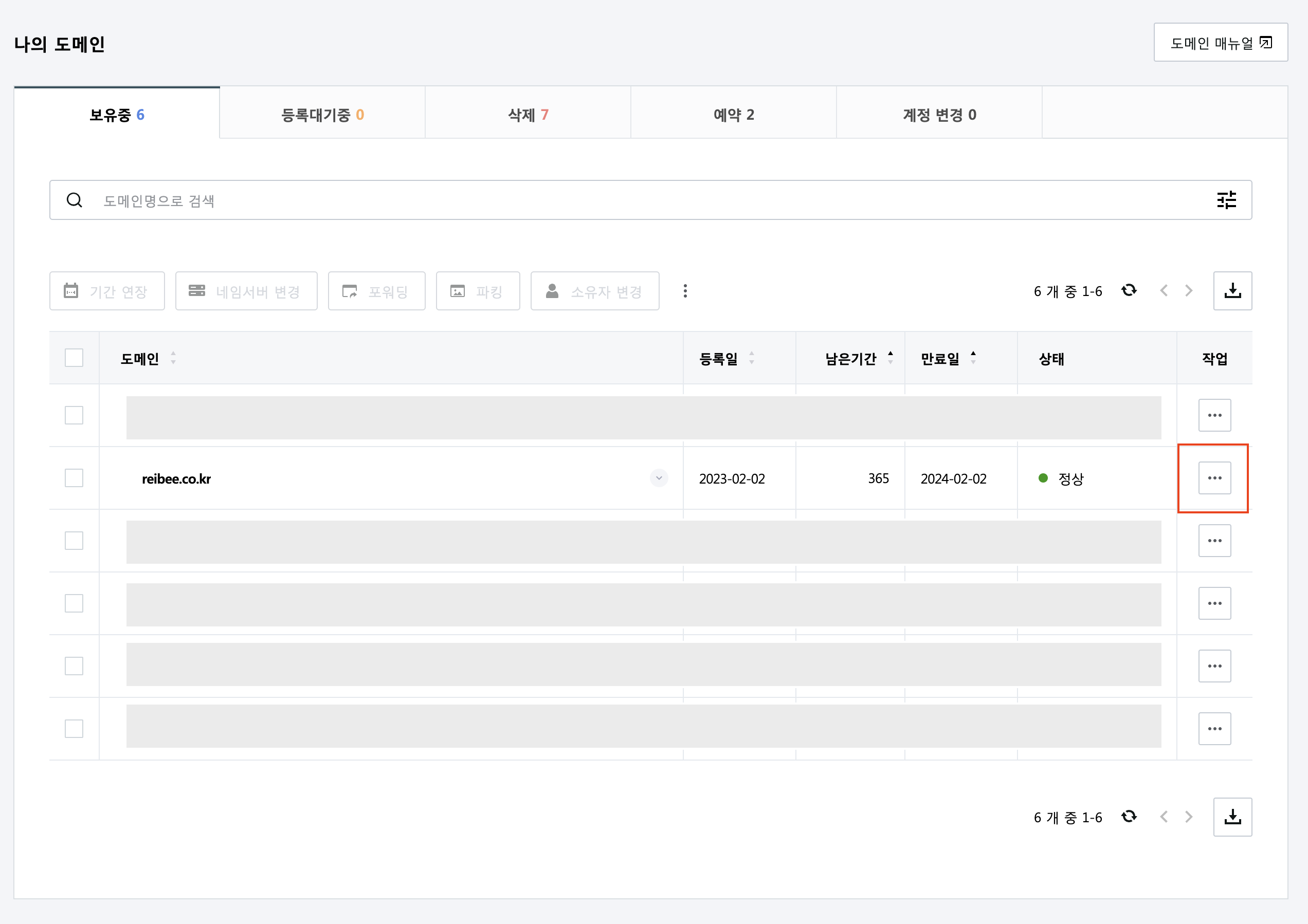
Task: Switch to the 삭제 tab
Action: 528,115
